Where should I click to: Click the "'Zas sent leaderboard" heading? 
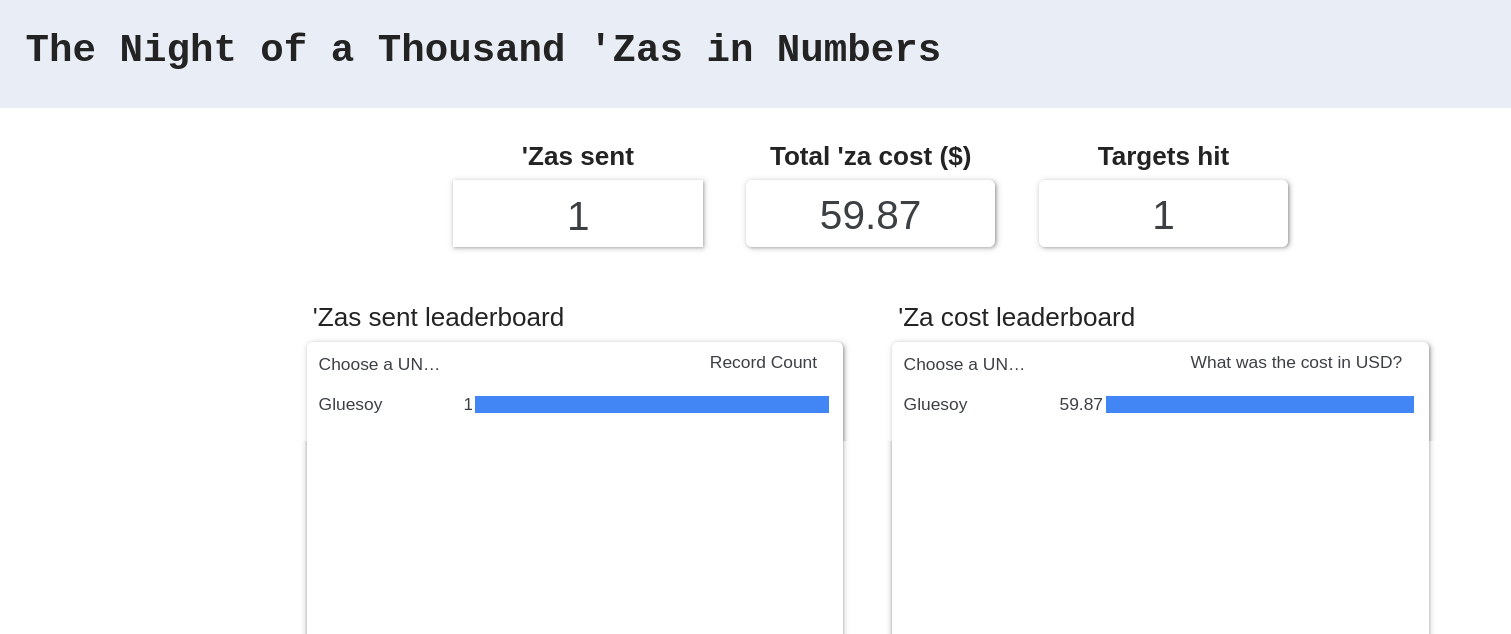click(438, 317)
